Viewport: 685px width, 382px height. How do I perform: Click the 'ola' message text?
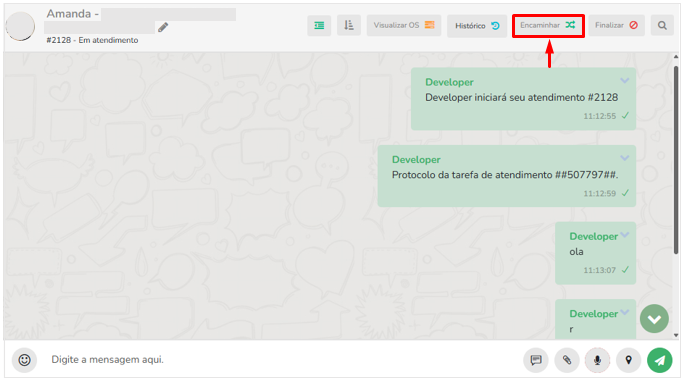click(x=576, y=252)
